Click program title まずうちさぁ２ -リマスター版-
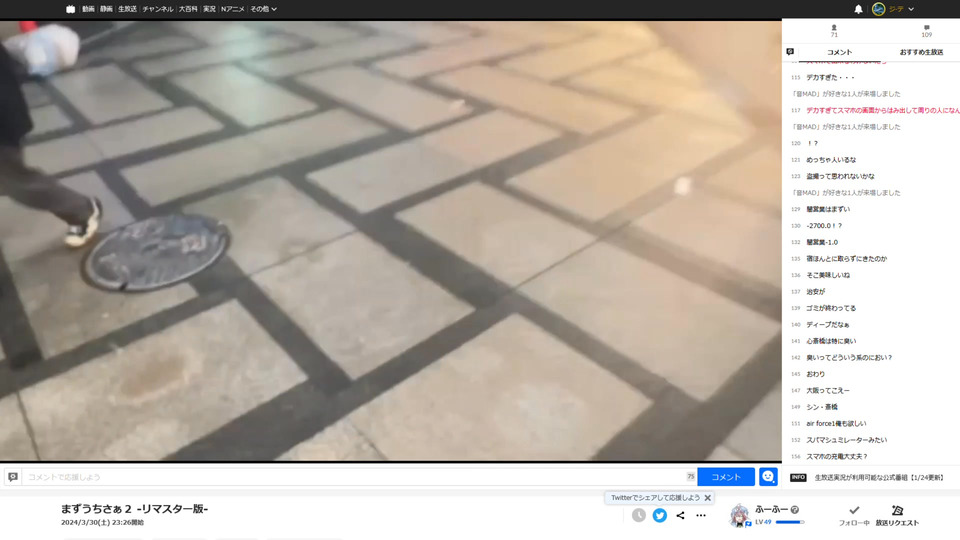 135,509
